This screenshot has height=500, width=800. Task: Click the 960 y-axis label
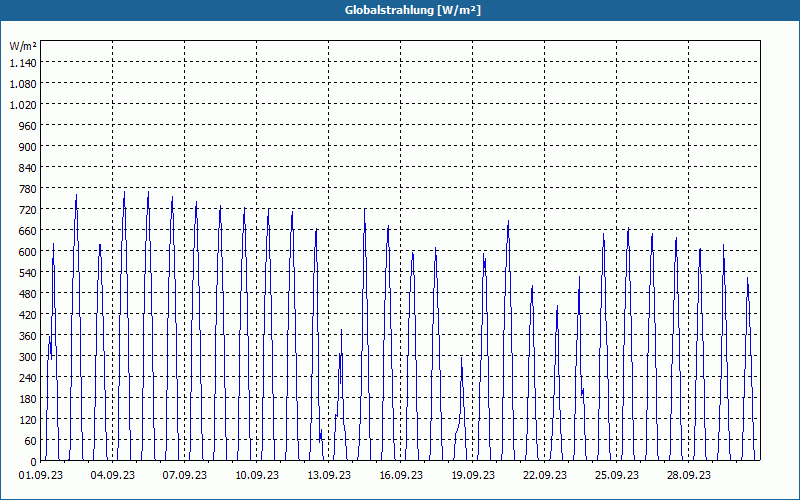click(28, 126)
